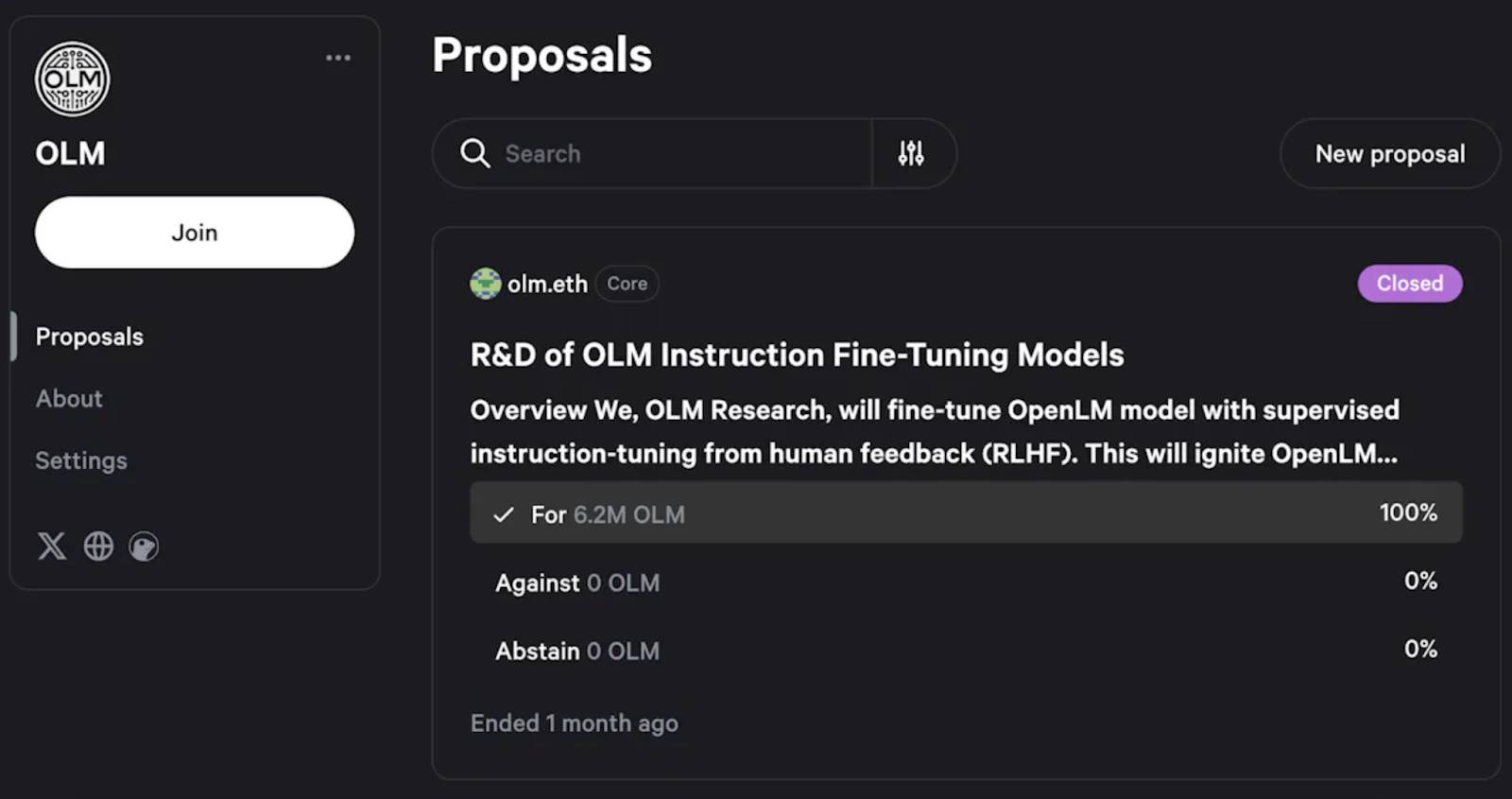Select the Against 0 OLM option

pos(966,582)
